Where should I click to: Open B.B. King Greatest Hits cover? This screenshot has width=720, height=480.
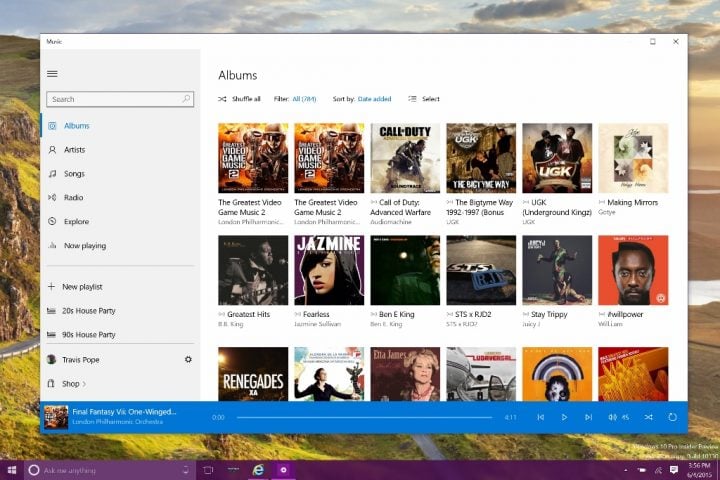pos(253,270)
